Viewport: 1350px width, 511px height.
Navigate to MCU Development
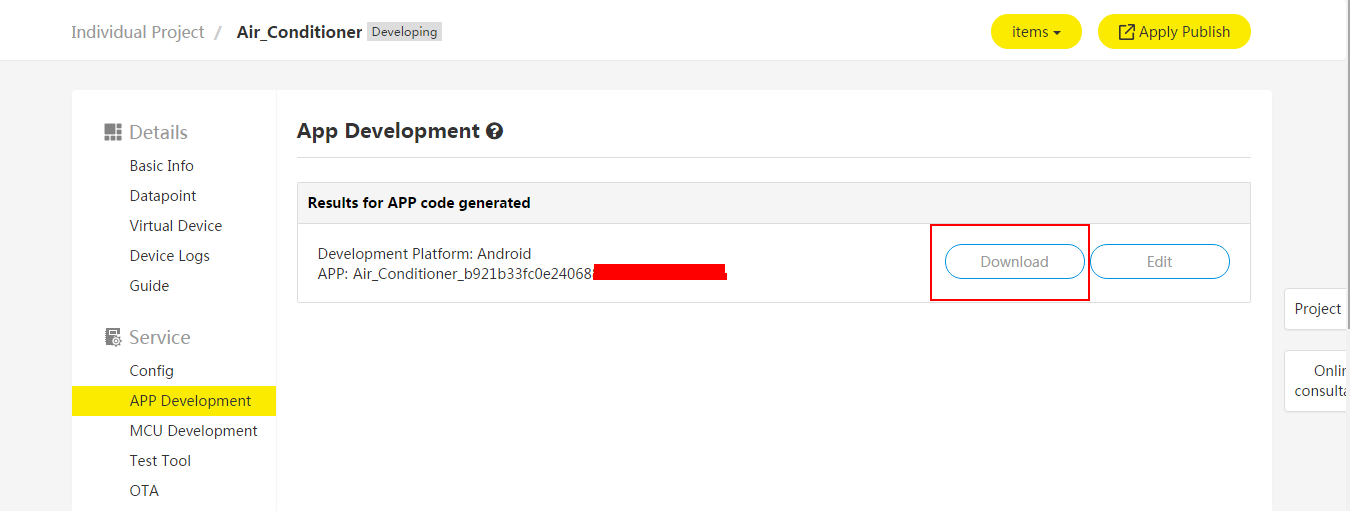click(193, 431)
